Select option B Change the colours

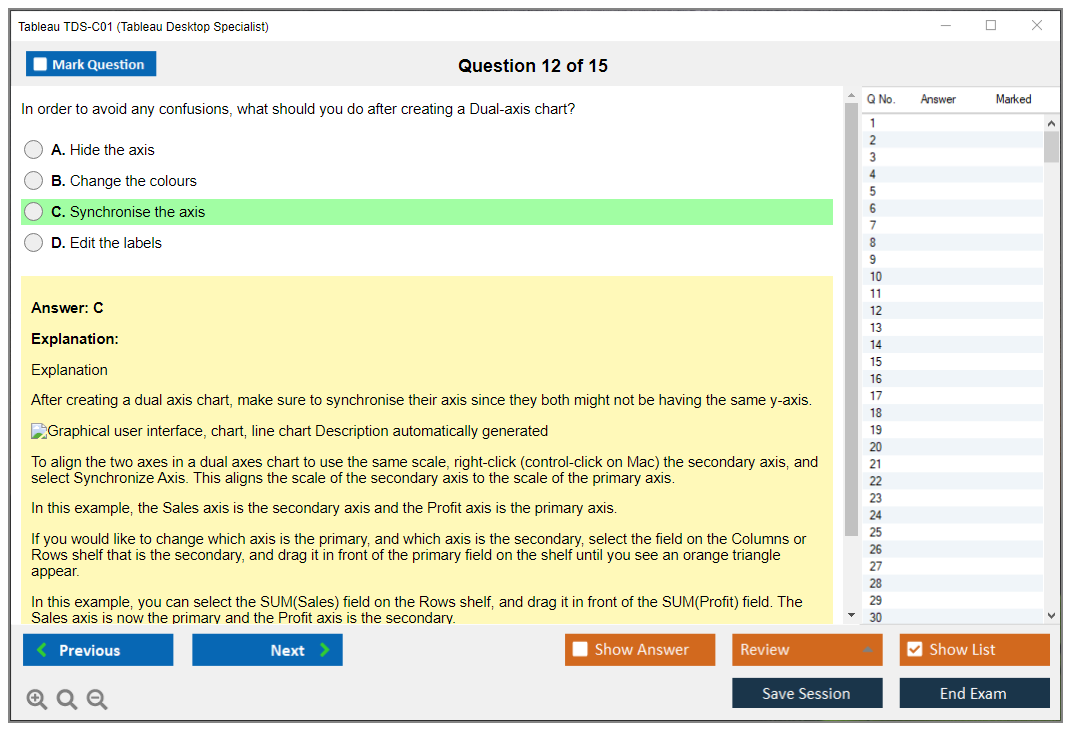click(x=34, y=181)
